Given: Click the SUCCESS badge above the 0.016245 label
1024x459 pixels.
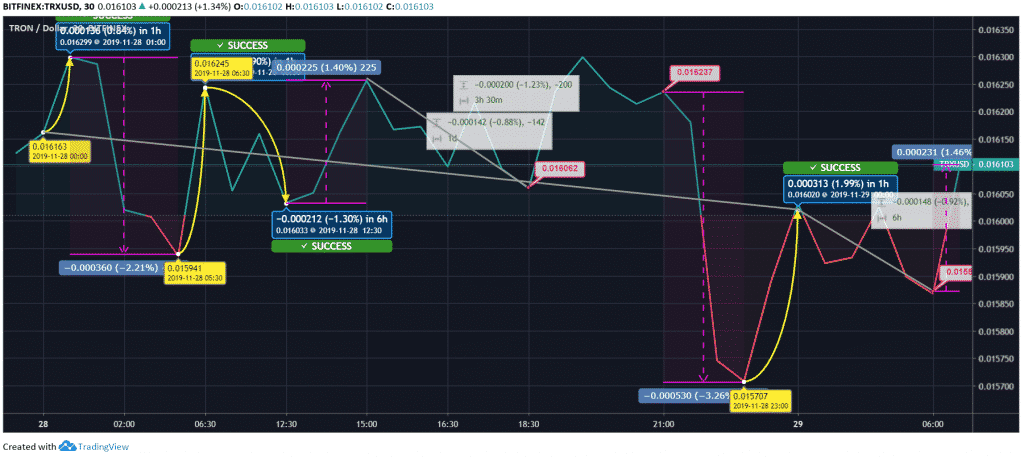Looking at the screenshot, I should tap(248, 46).
